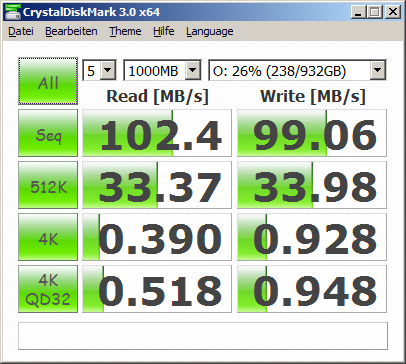Click the CrystalDiskMark title bar icon

pos(12,12)
